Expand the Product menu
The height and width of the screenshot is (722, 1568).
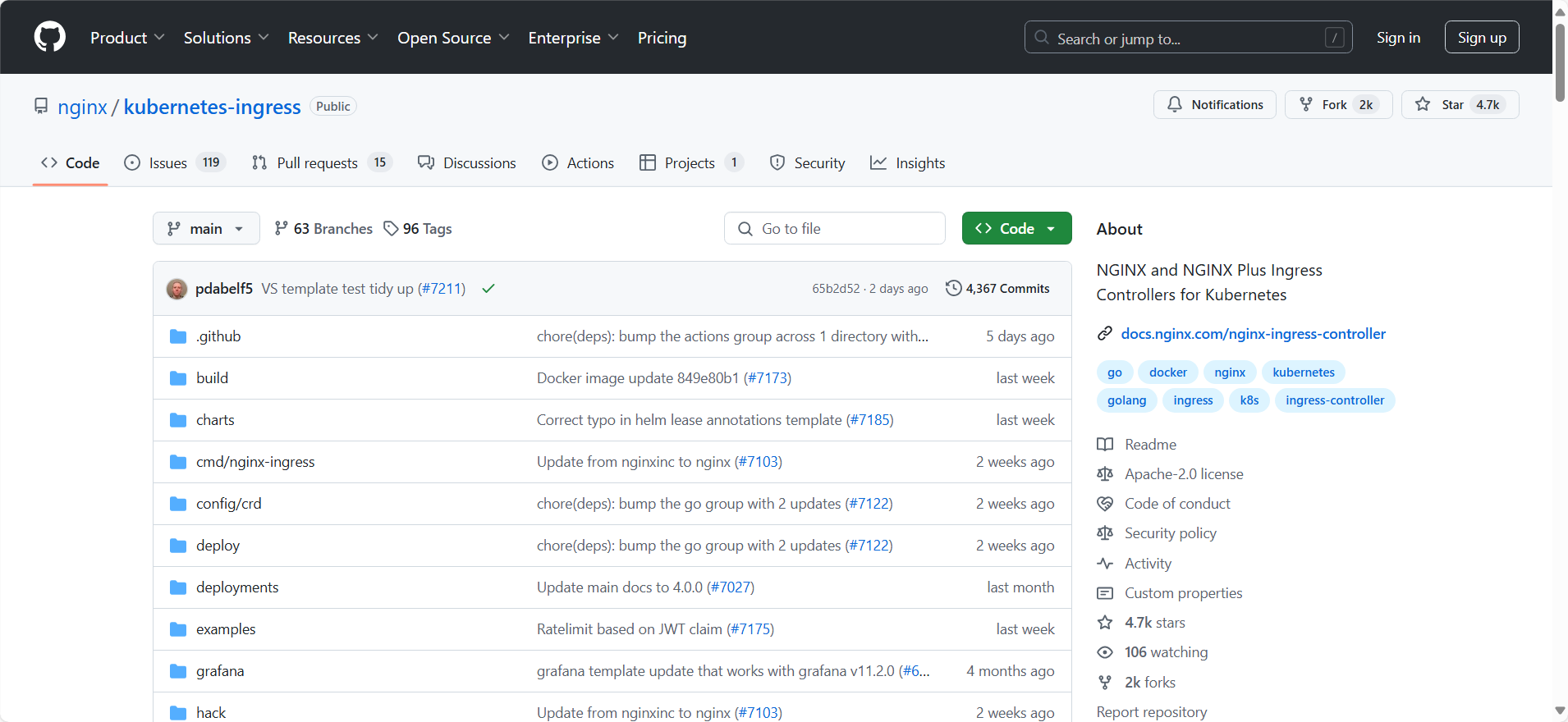[127, 38]
